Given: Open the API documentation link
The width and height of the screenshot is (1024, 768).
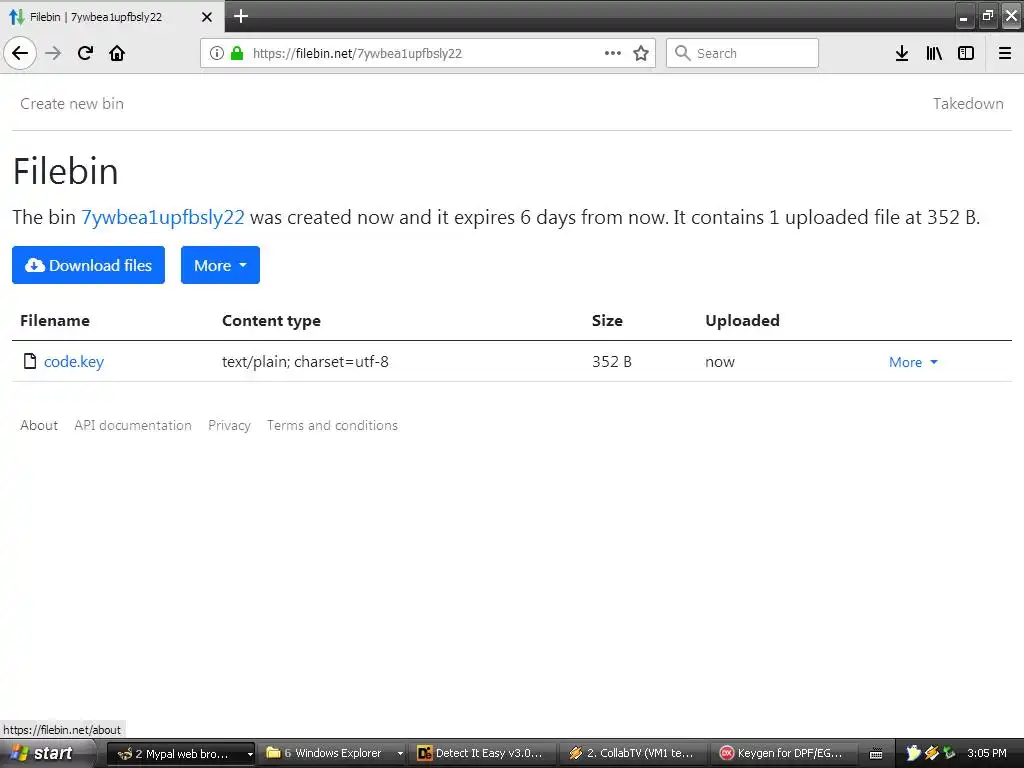Looking at the screenshot, I should point(133,425).
